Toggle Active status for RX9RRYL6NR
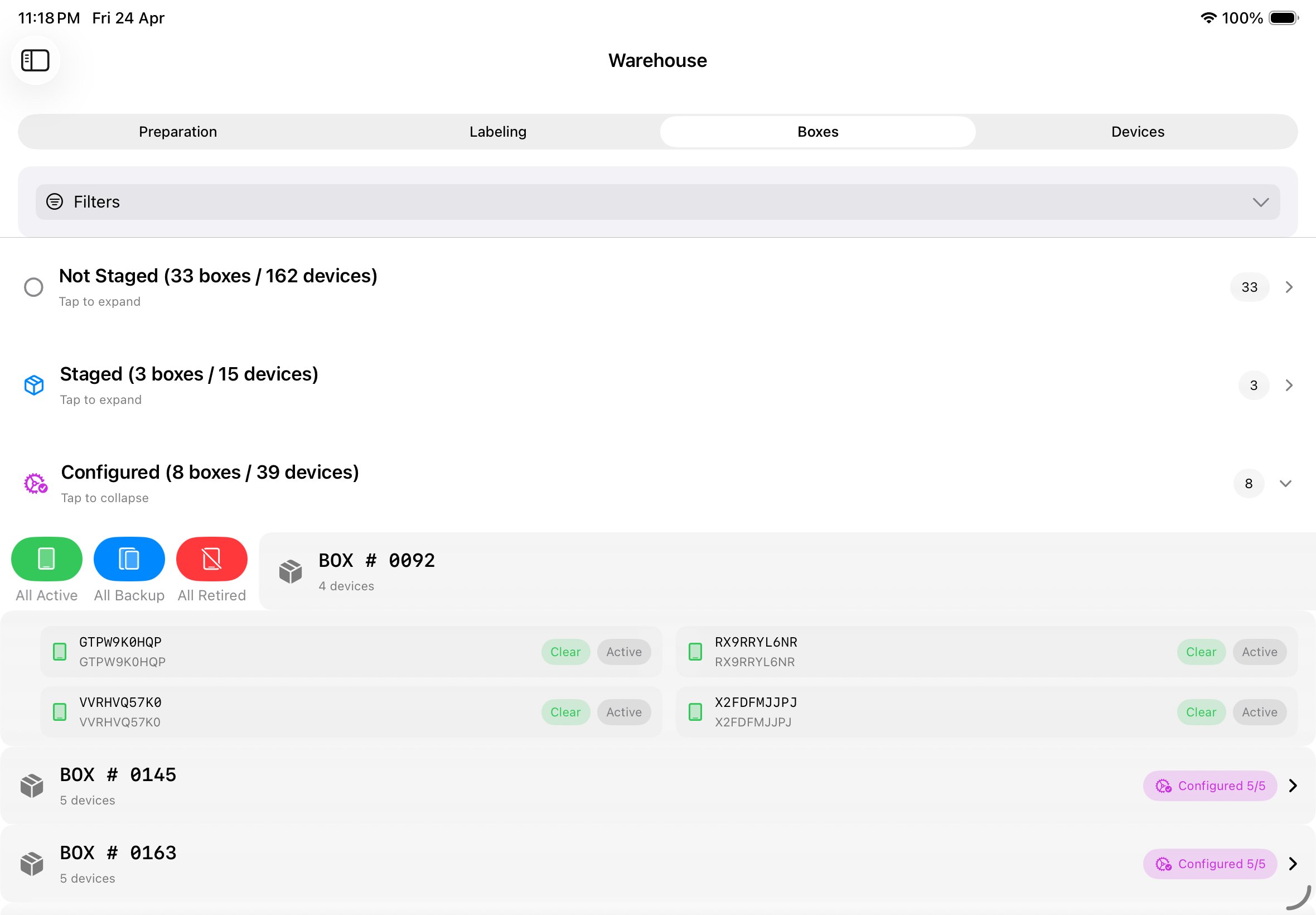Image resolution: width=1316 pixels, height=915 pixels. tap(1259, 651)
